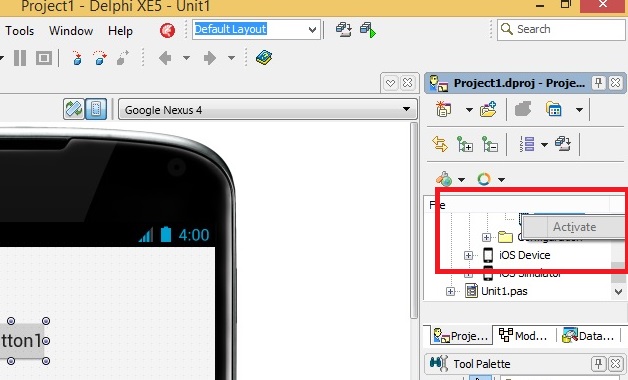The width and height of the screenshot is (628, 380).
Task: Click the Activate configuration icon
Action: point(444,179)
